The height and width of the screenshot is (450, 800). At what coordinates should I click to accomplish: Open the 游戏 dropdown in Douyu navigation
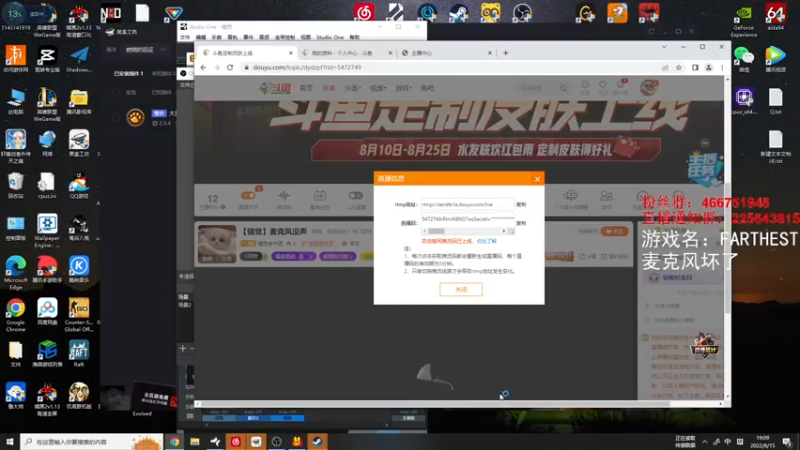[x=403, y=88]
